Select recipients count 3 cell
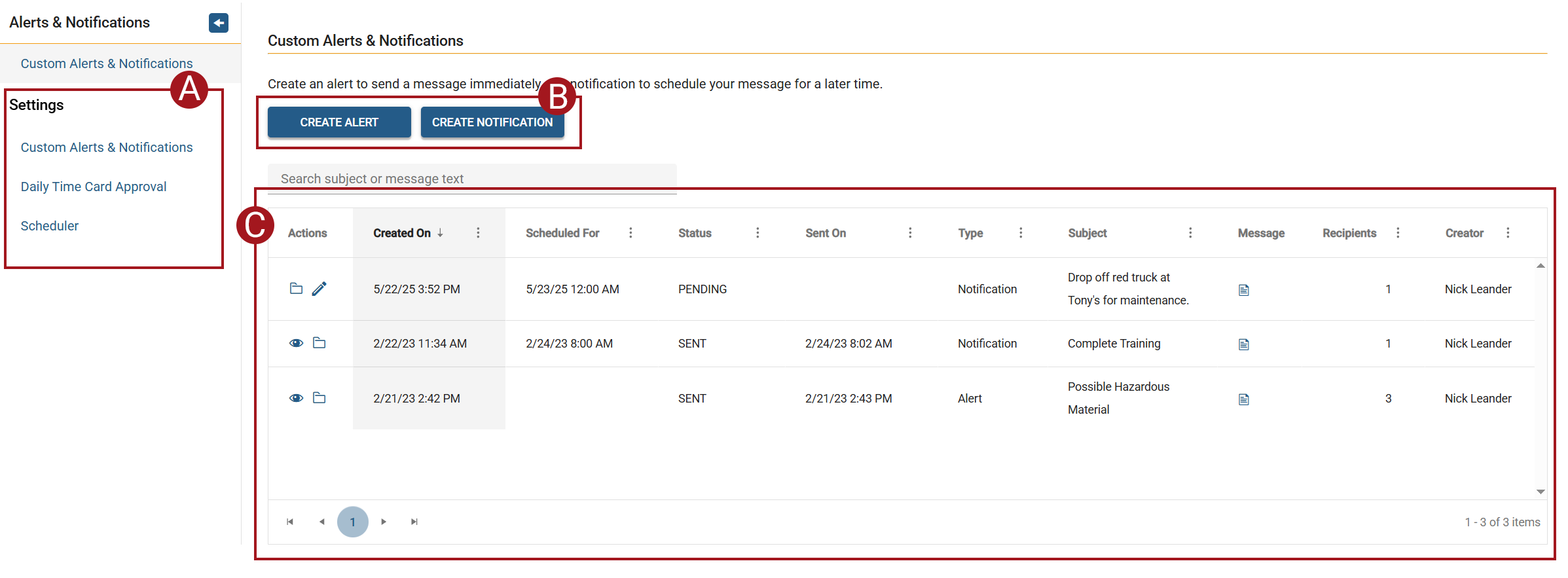The image size is (1568, 578). click(1388, 399)
